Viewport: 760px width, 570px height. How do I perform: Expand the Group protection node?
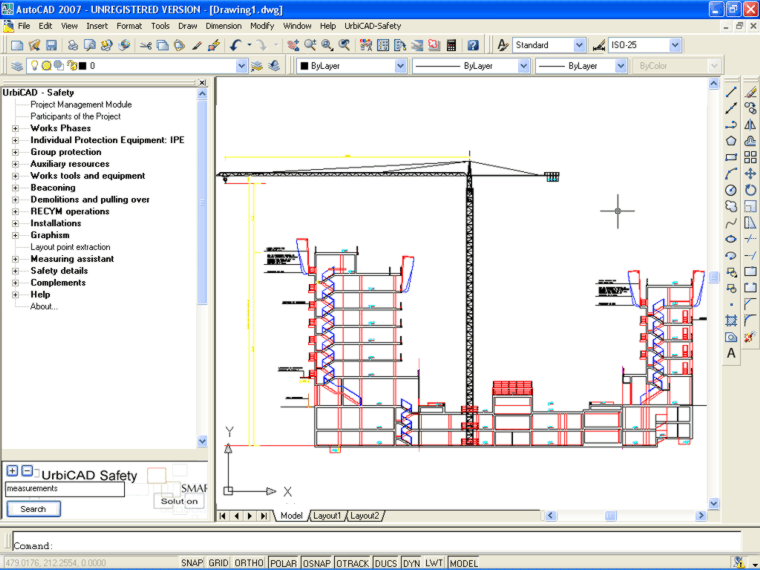16,152
